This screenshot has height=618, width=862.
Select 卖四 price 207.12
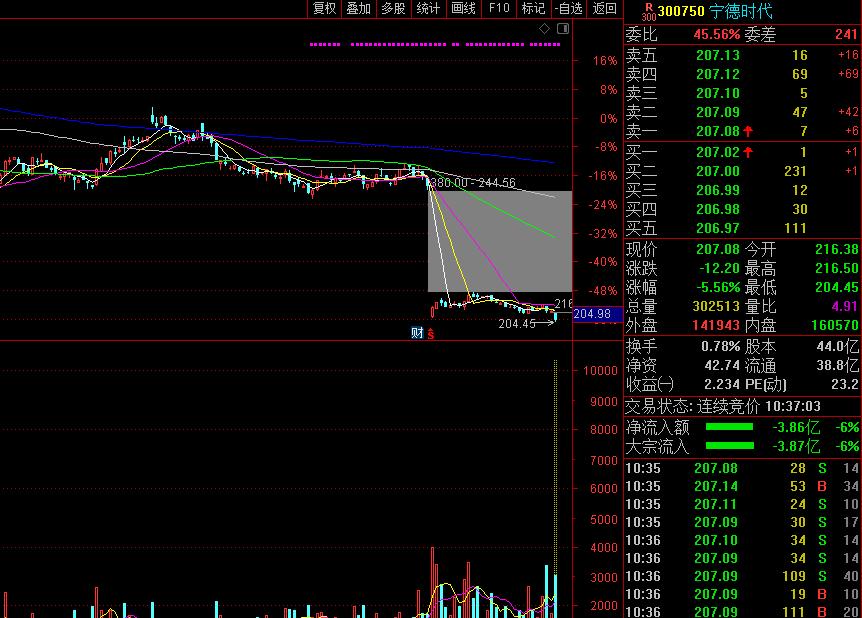click(717, 74)
